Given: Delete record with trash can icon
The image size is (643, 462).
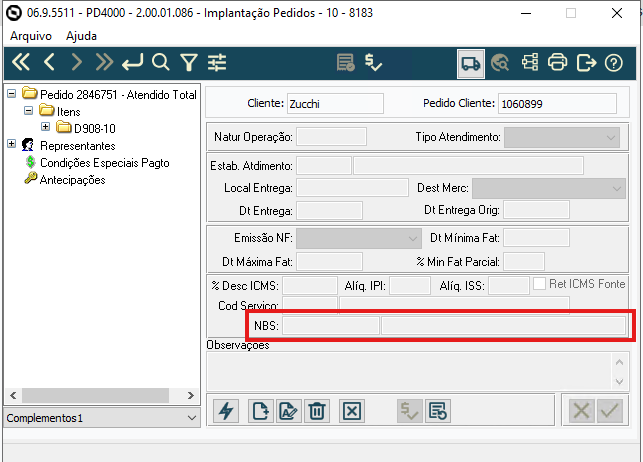Looking at the screenshot, I should point(317,411).
